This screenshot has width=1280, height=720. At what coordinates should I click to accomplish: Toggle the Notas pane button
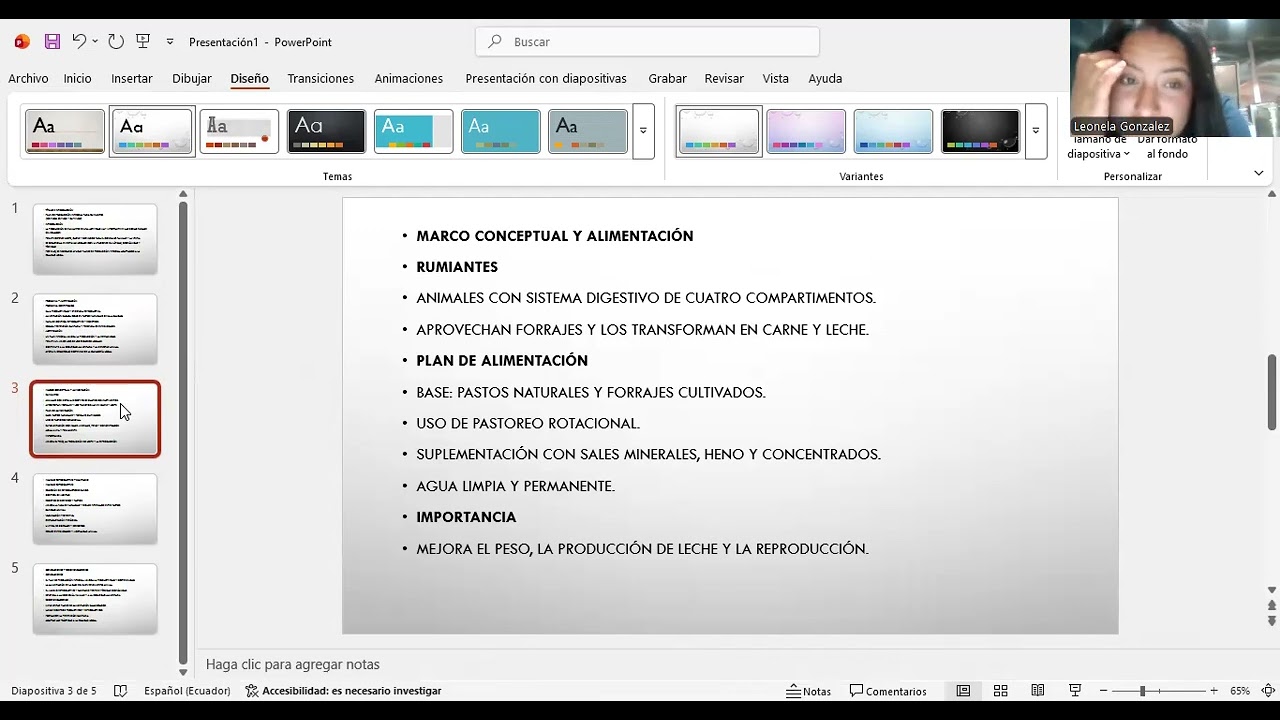tap(809, 691)
